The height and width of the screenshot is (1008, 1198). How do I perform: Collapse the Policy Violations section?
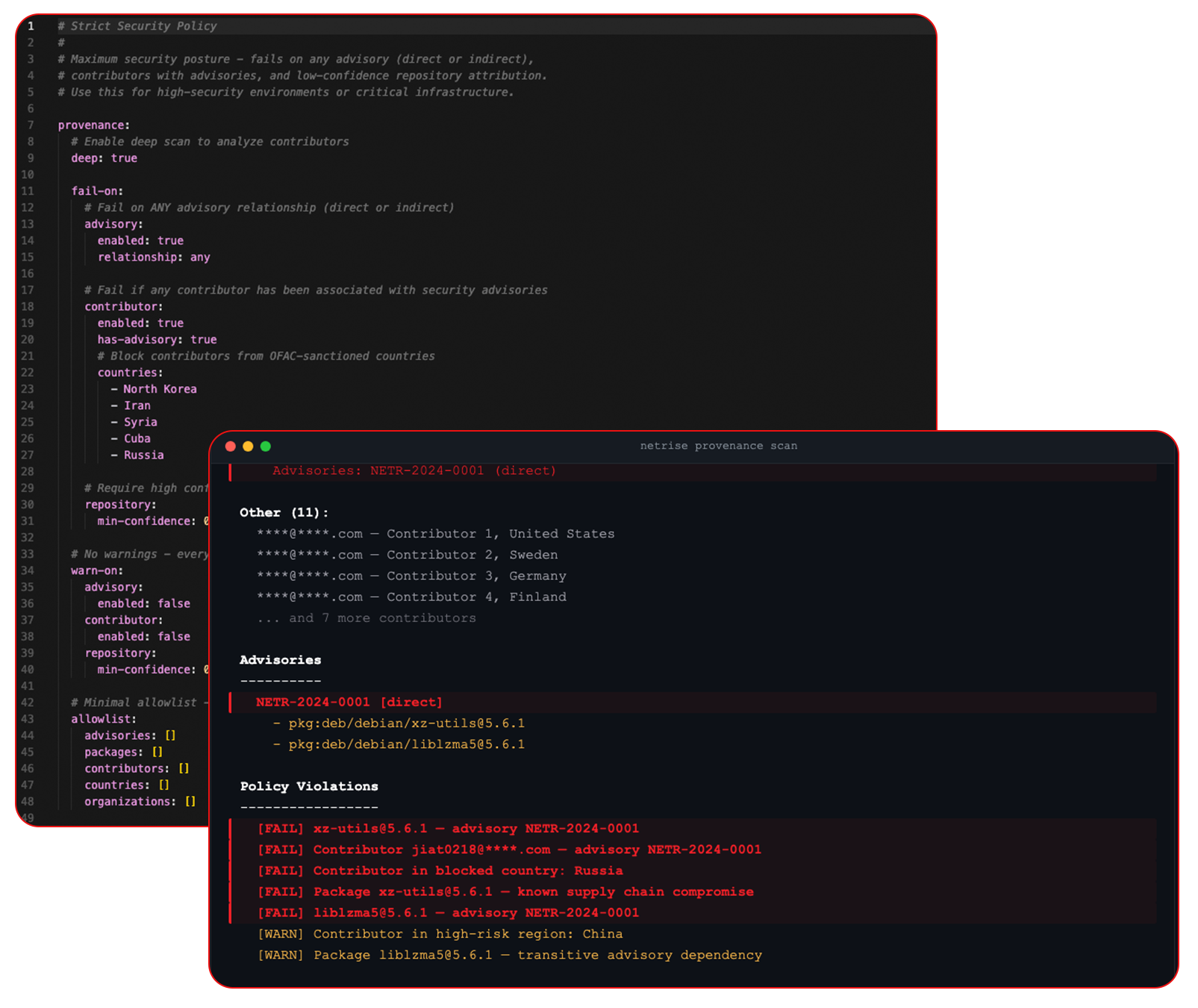coord(308,785)
